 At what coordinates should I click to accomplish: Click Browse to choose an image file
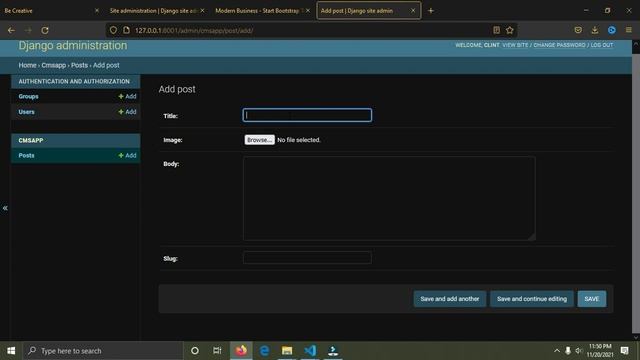259,140
